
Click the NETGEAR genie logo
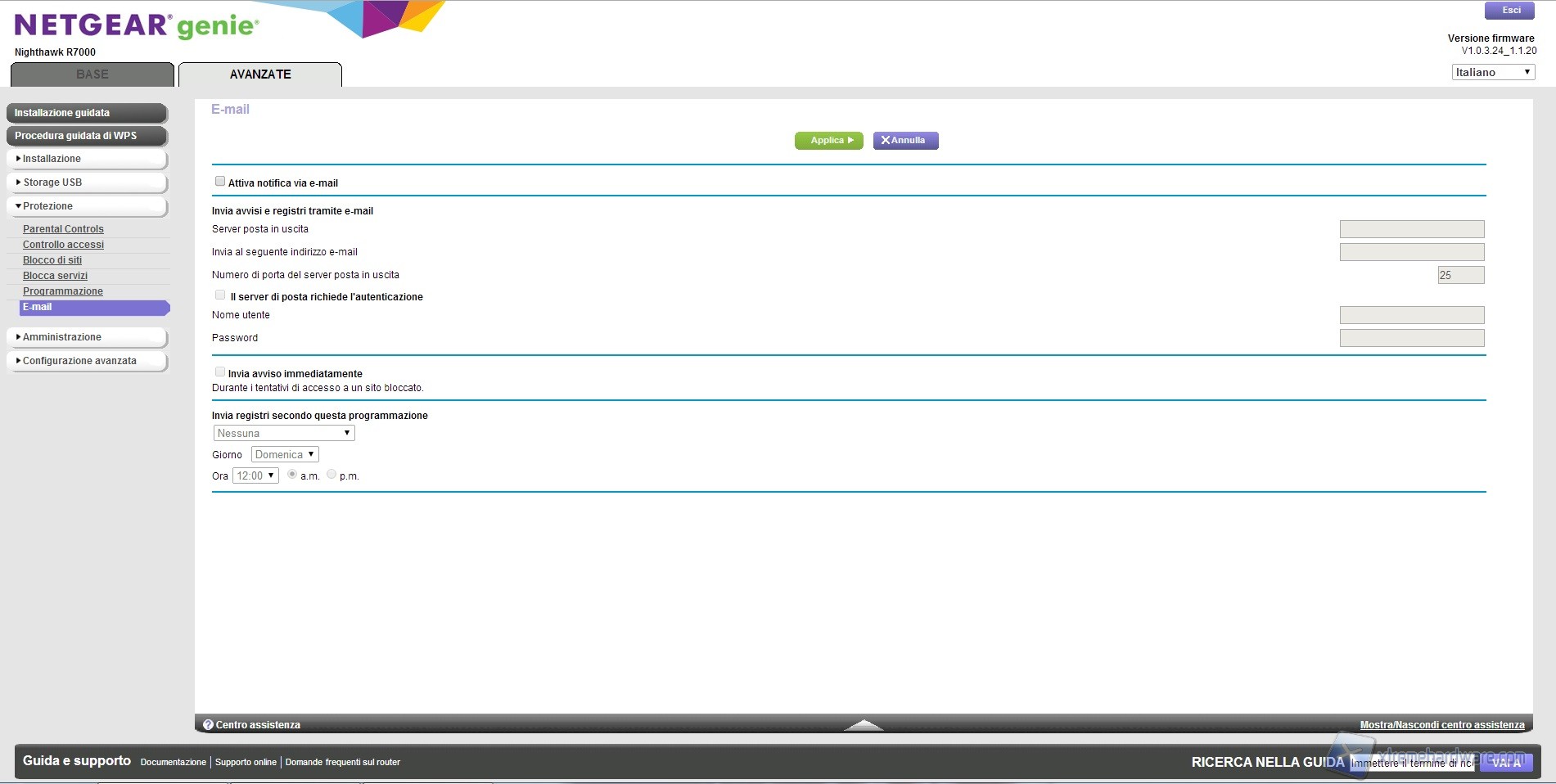pyautogui.click(x=137, y=26)
